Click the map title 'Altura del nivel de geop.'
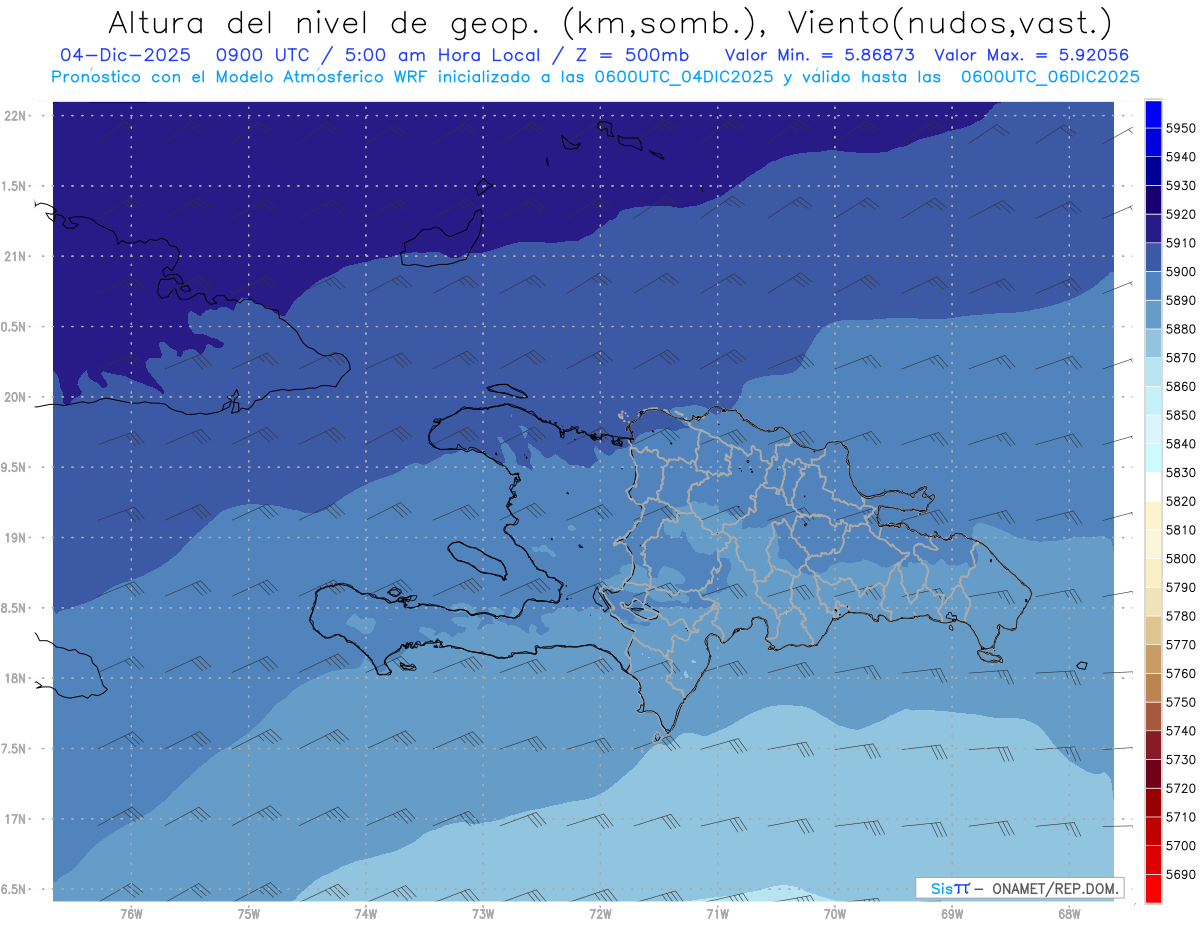The width and height of the screenshot is (1200, 927). coord(324,22)
